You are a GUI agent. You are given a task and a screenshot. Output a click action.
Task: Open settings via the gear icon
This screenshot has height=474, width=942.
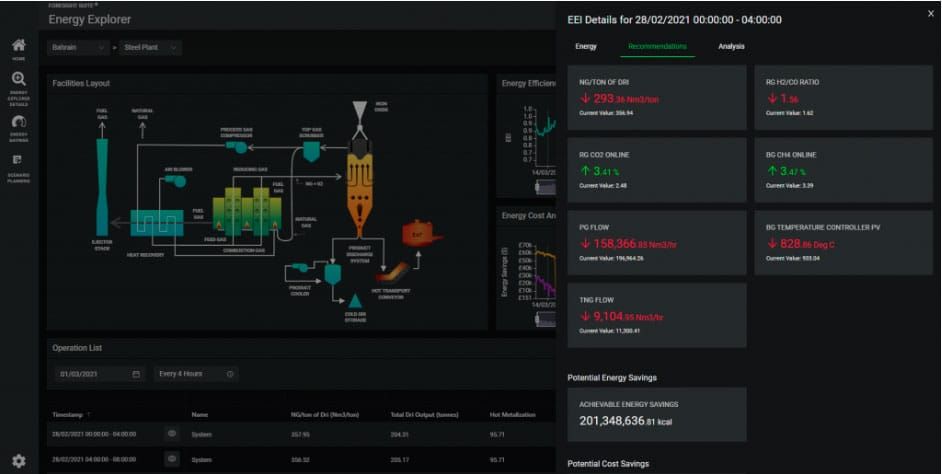[x=19, y=461]
